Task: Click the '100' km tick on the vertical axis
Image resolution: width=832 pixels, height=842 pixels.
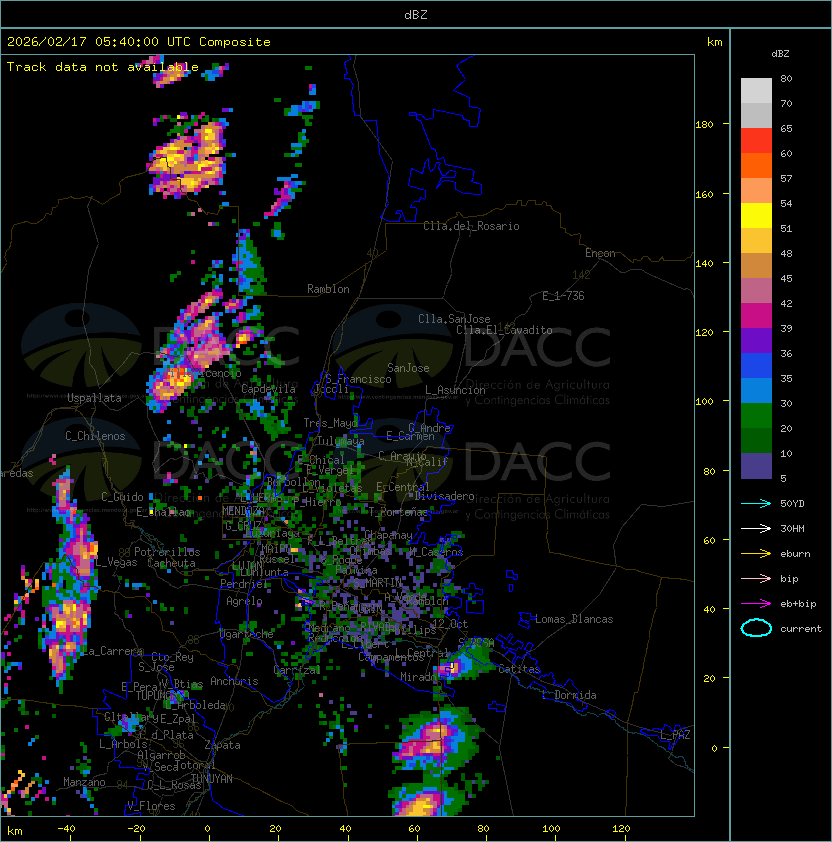Action: coord(704,402)
